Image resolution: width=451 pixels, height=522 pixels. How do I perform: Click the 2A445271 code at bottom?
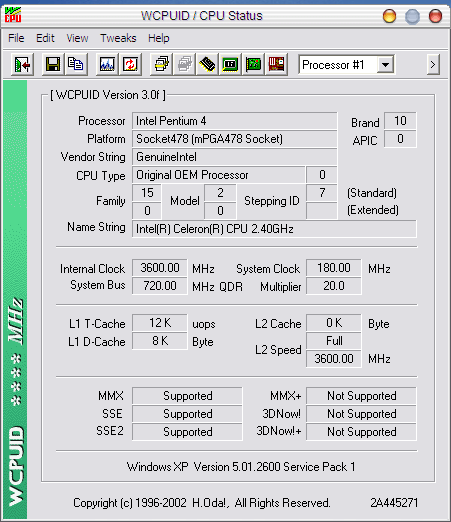coord(394,503)
